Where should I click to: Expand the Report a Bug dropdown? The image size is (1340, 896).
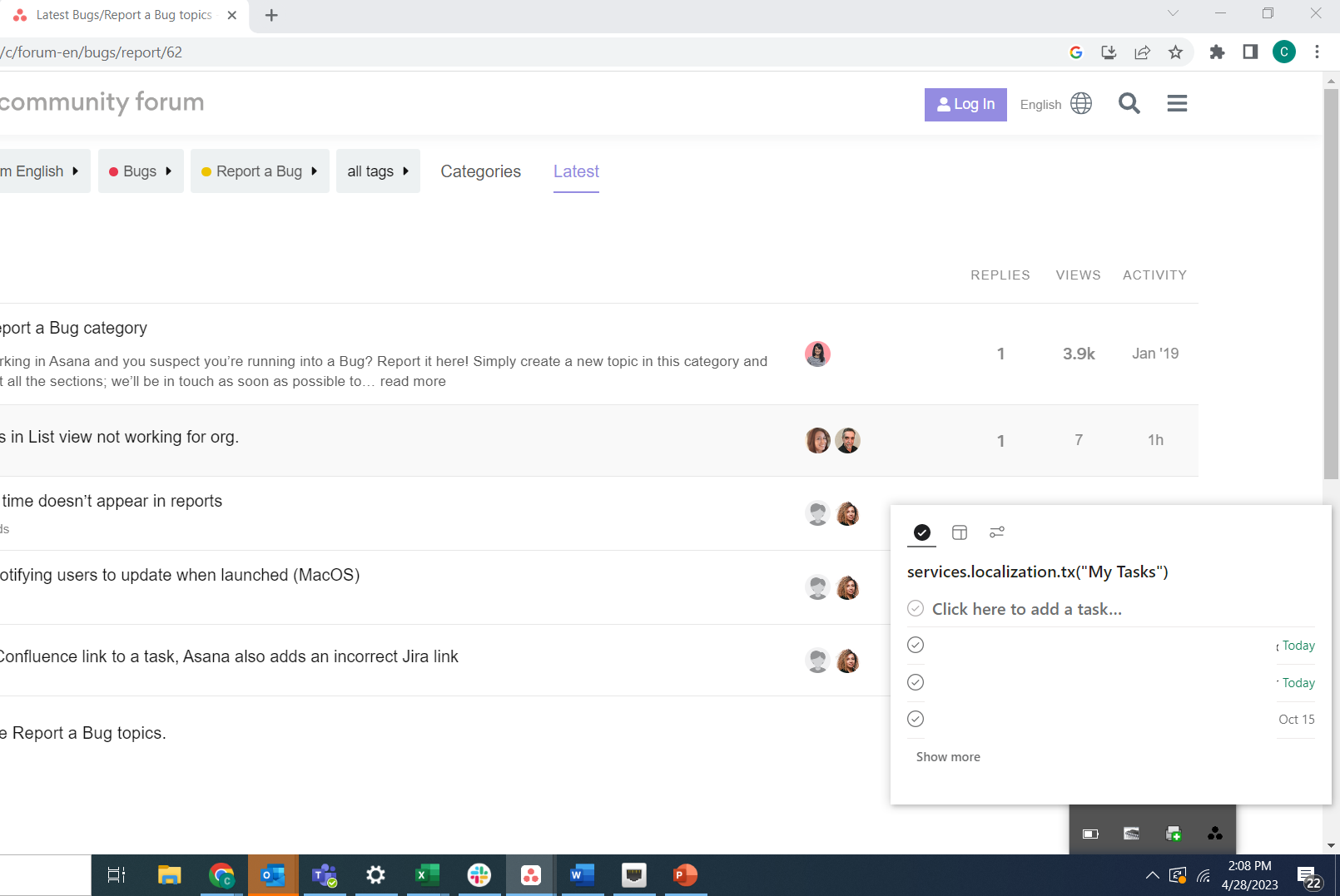pyautogui.click(x=259, y=171)
